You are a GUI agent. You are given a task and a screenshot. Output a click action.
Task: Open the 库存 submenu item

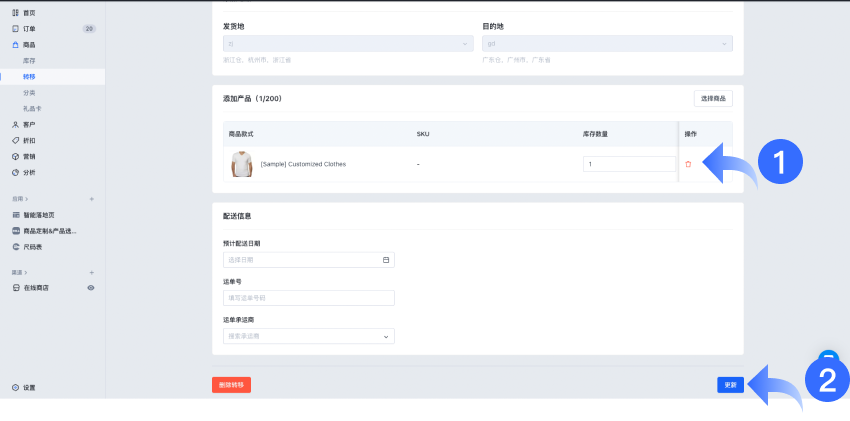[29, 61]
